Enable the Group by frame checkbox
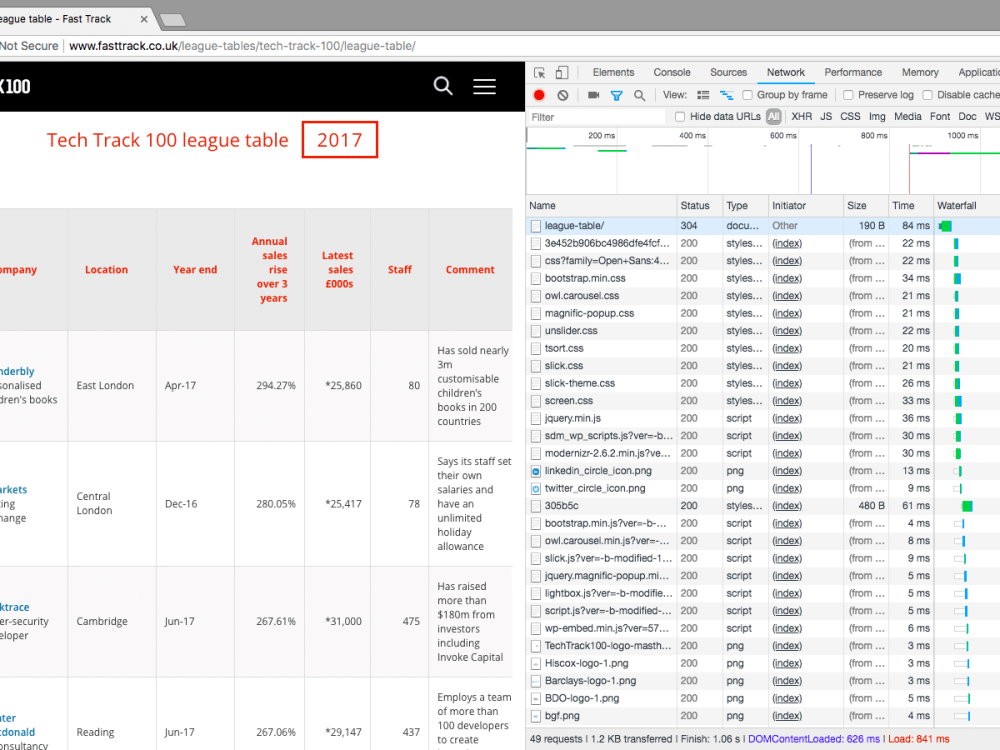Viewport: 1000px width, 750px height. pos(747,95)
